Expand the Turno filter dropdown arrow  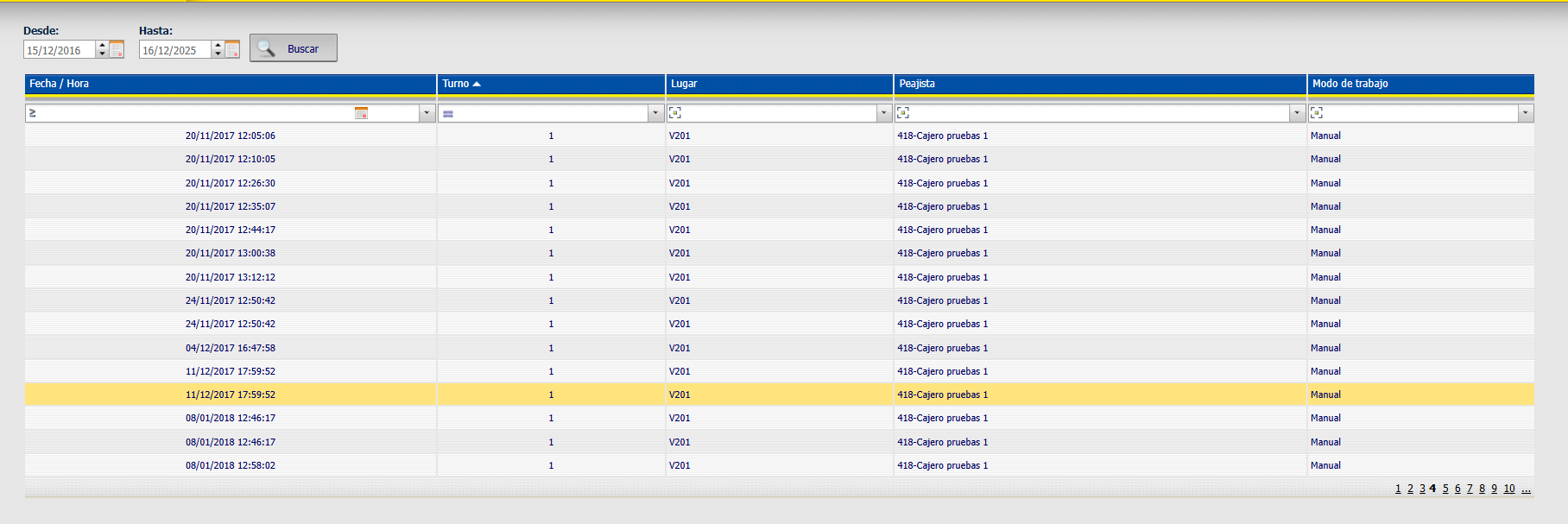coord(655,113)
